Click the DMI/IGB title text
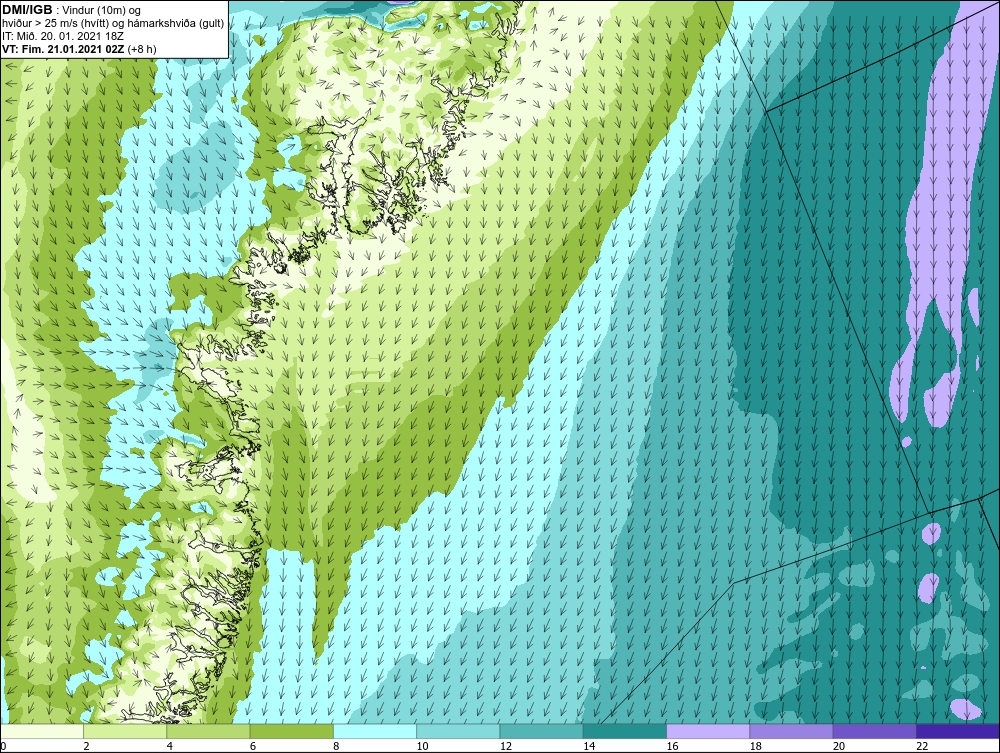 click(27, 10)
